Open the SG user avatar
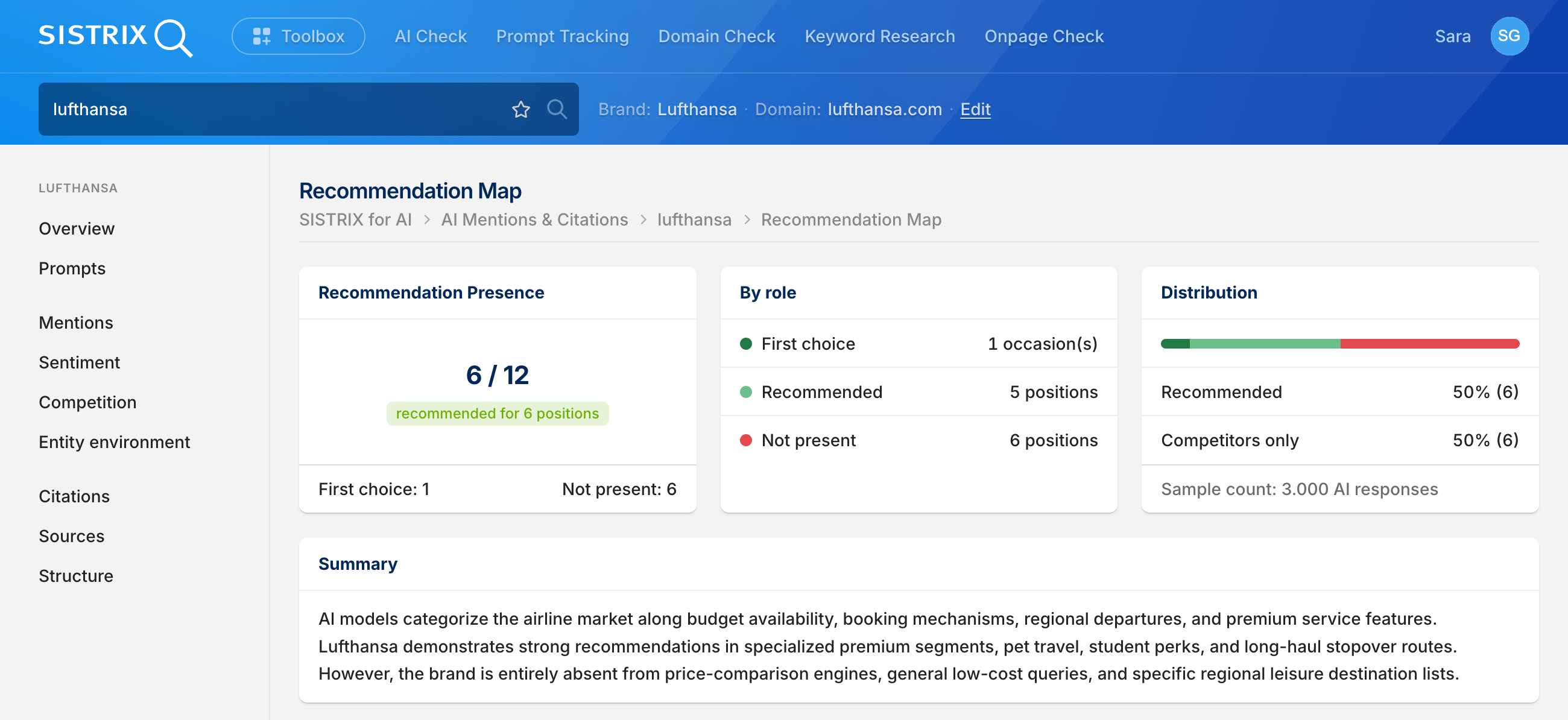 [x=1509, y=37]
